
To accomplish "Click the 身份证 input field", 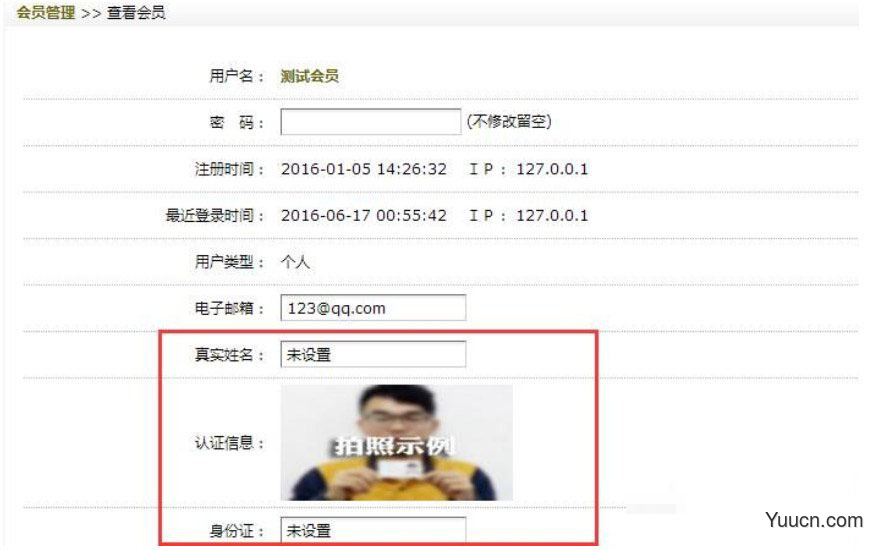I will point(373,530).
